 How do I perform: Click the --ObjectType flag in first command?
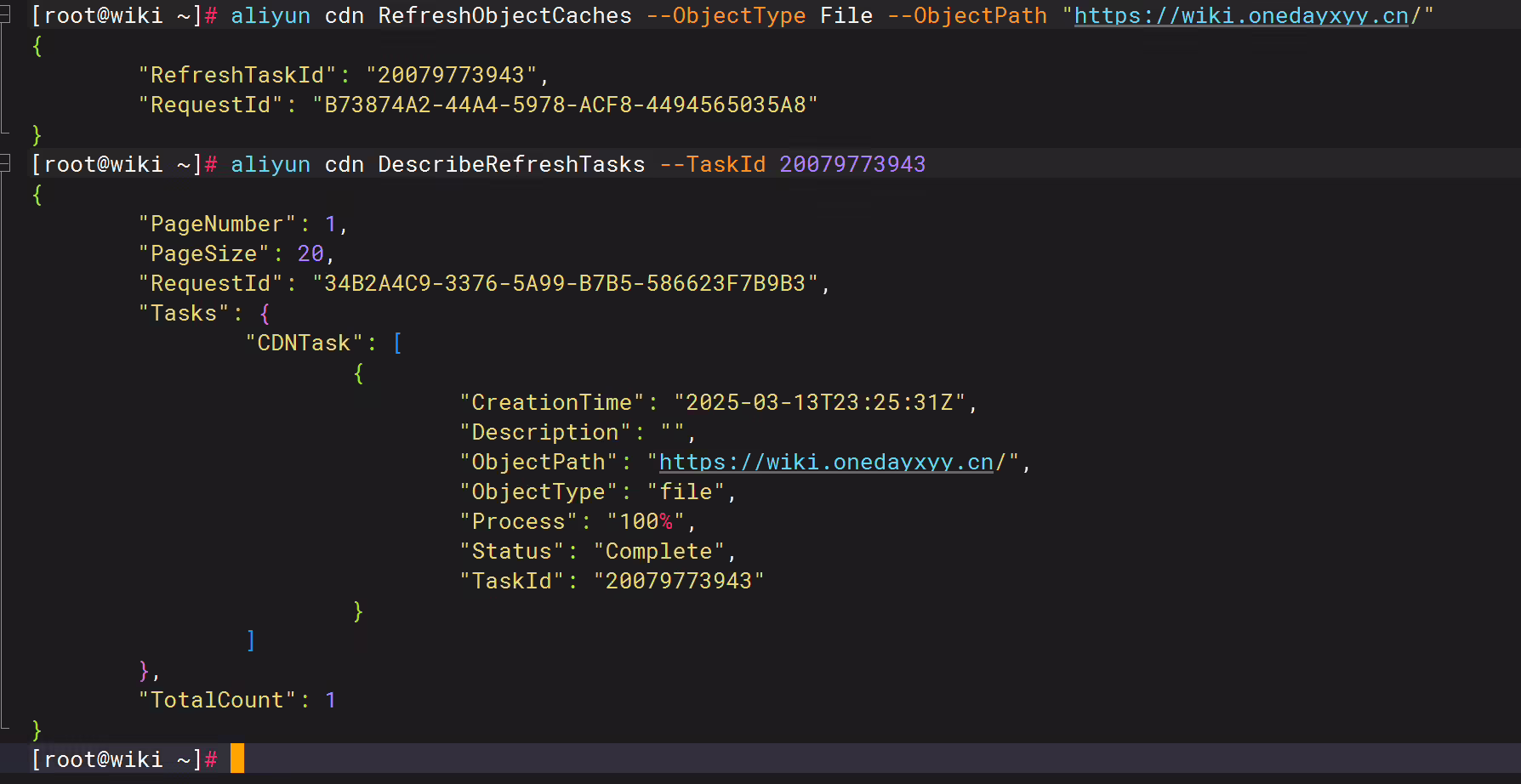(x=726, y=16)
